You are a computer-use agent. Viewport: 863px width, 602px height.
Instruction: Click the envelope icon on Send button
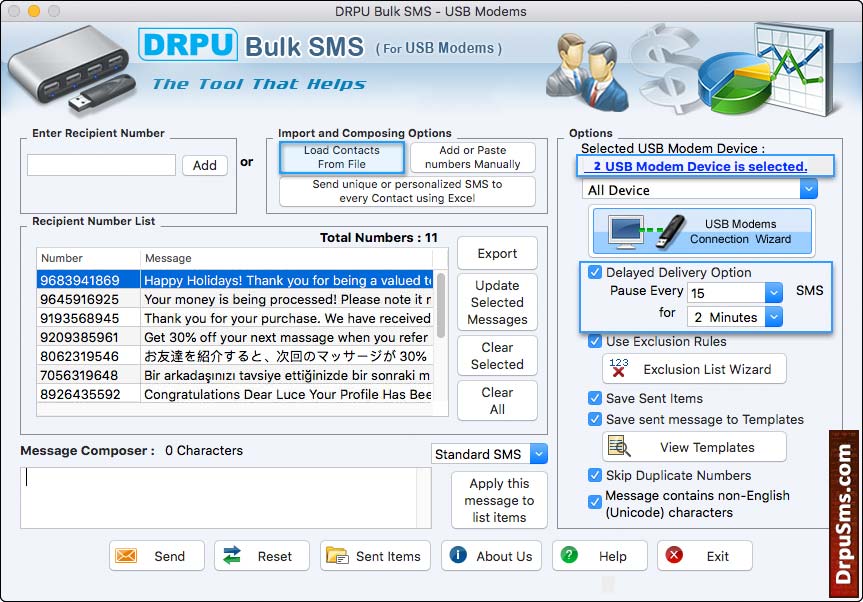point(126,556)
